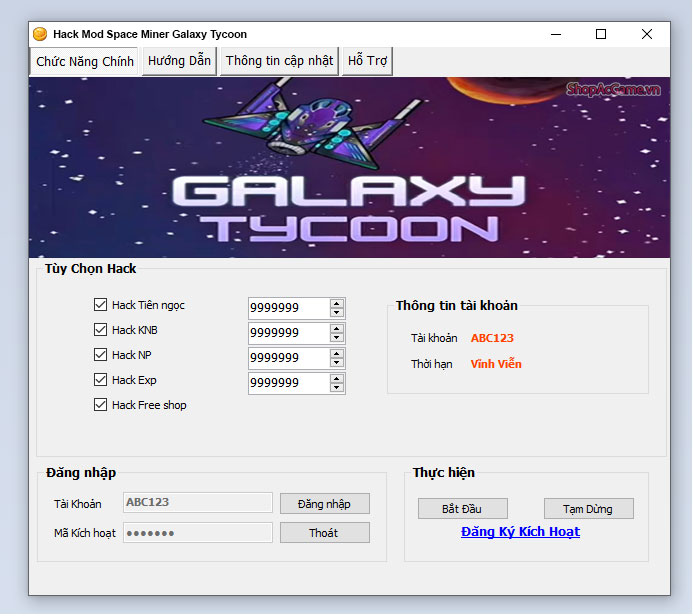
Task: Click the Thoát button
Action: pos(324,532)
